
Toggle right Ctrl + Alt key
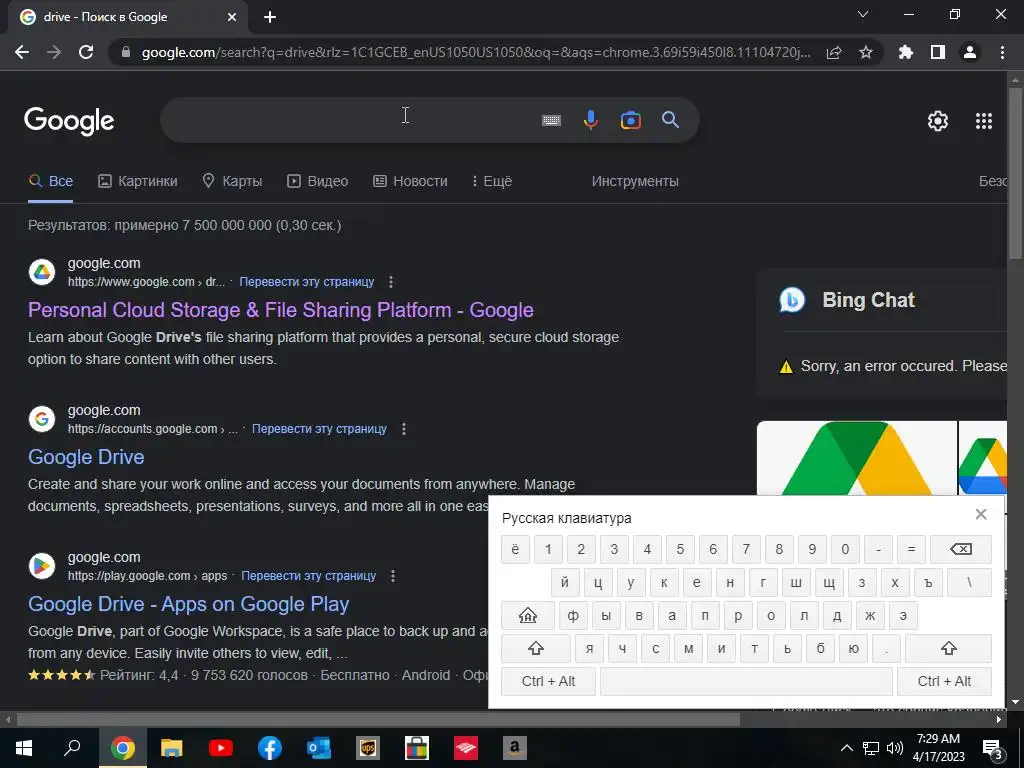point(944,681)
